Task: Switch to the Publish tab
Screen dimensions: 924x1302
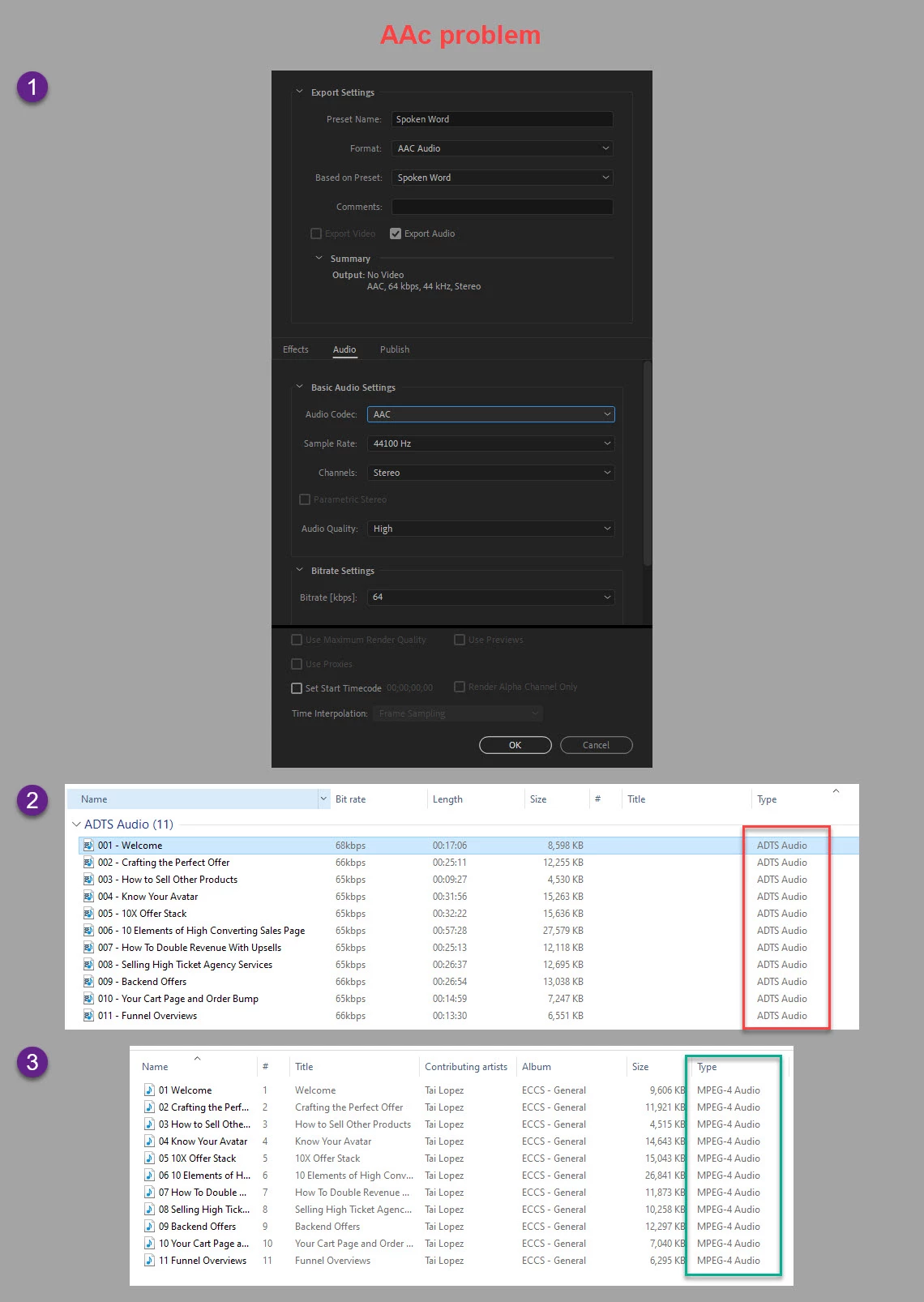Action: click(395, 349)
